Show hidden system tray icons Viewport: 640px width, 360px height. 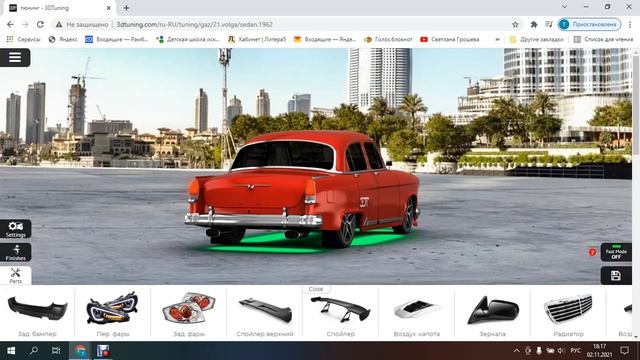tap(516, 351)
